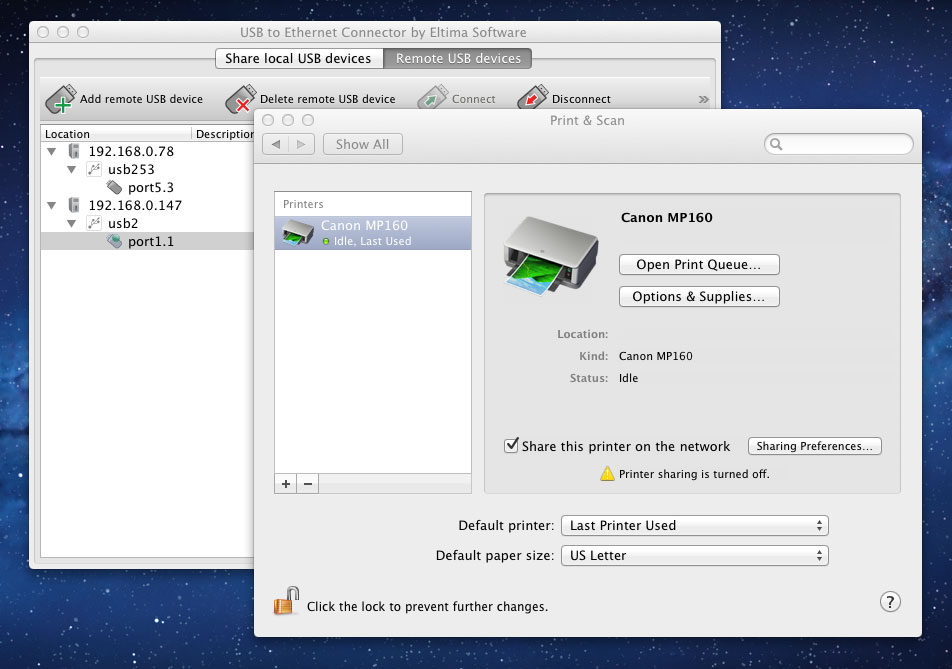
Task: Collapse the usb253 hub node
Action: [72, 169]
